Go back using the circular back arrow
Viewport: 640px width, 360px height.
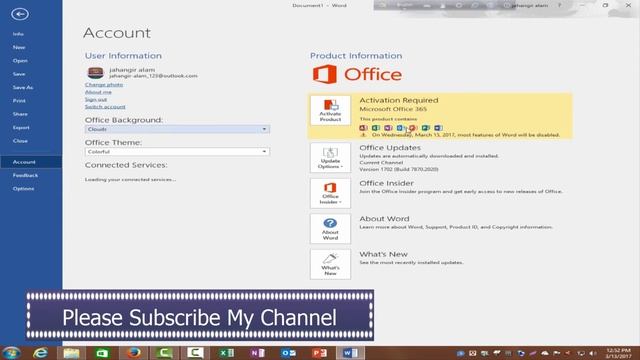[x=20, y=14]
